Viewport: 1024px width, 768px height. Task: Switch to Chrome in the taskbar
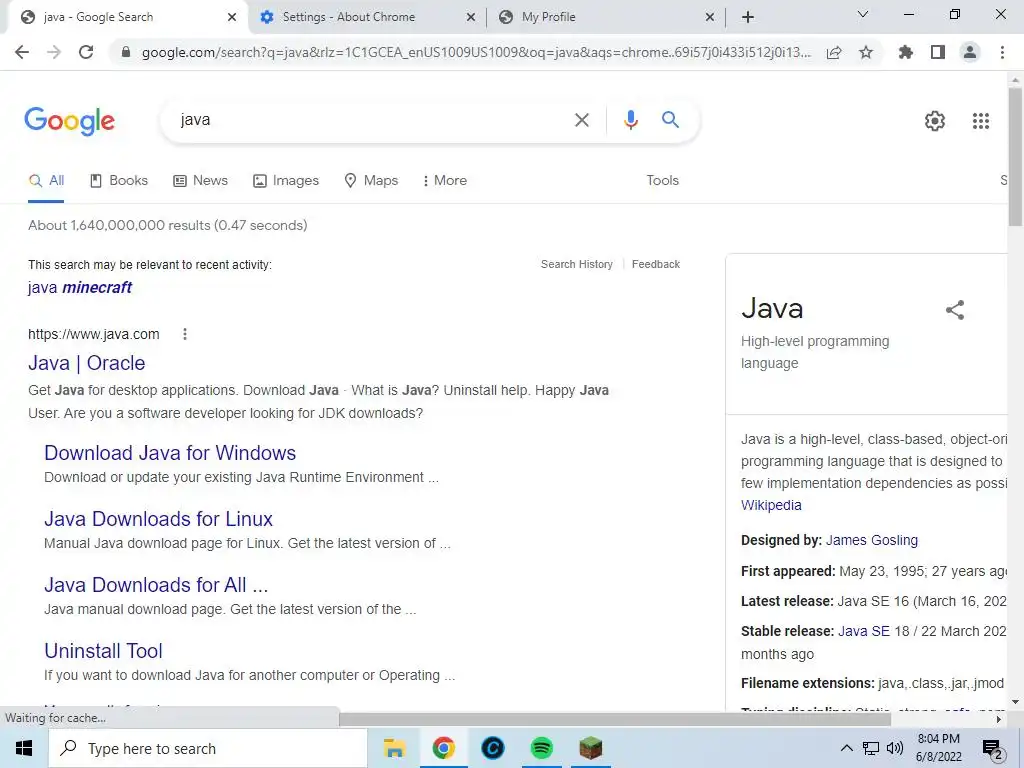tap(443, 748)
